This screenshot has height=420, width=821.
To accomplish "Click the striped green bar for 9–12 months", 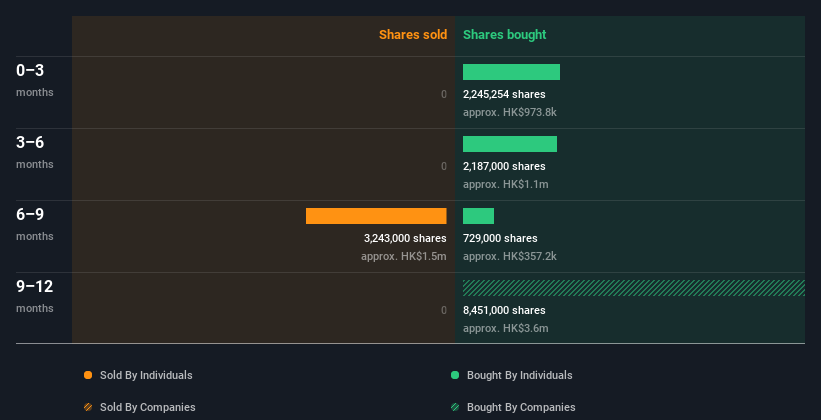I will pyautogui.click(x=634, y=288).
